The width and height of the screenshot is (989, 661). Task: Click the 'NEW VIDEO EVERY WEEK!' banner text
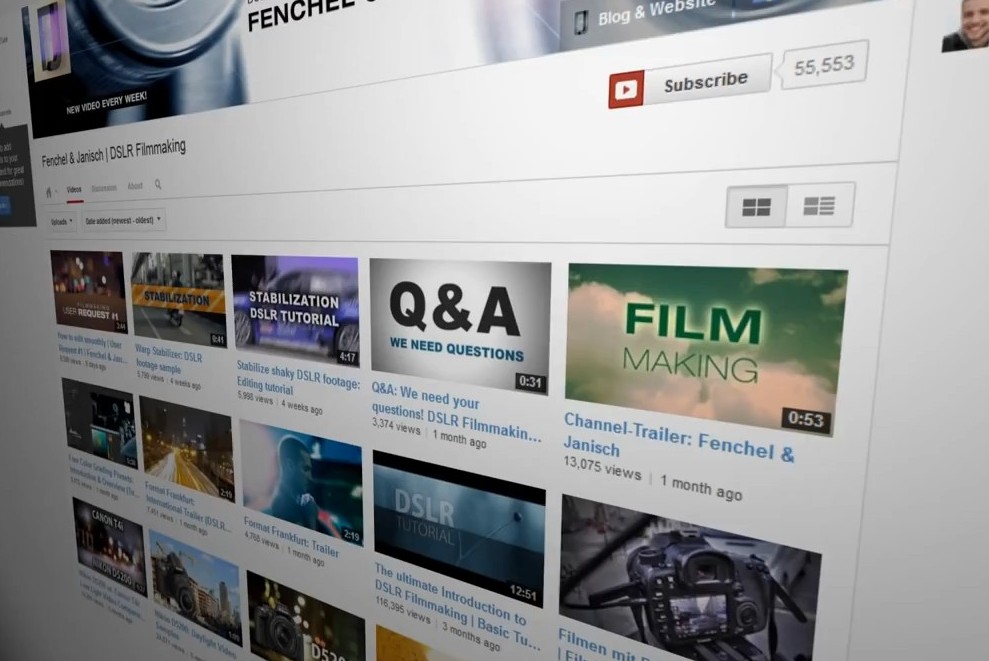107,102
